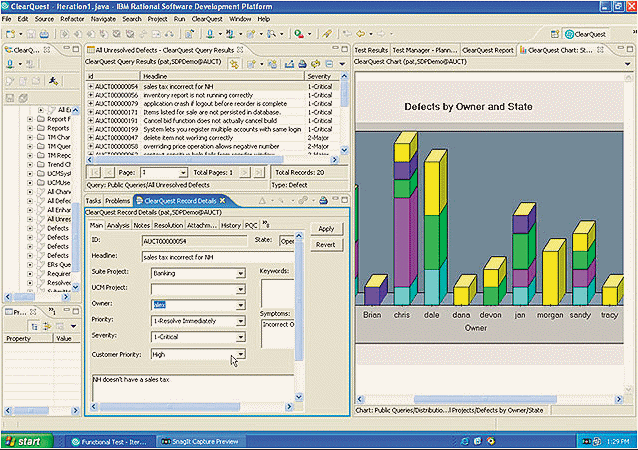Click the search flashlight icon in main toolbar

[x=271, y=34]
